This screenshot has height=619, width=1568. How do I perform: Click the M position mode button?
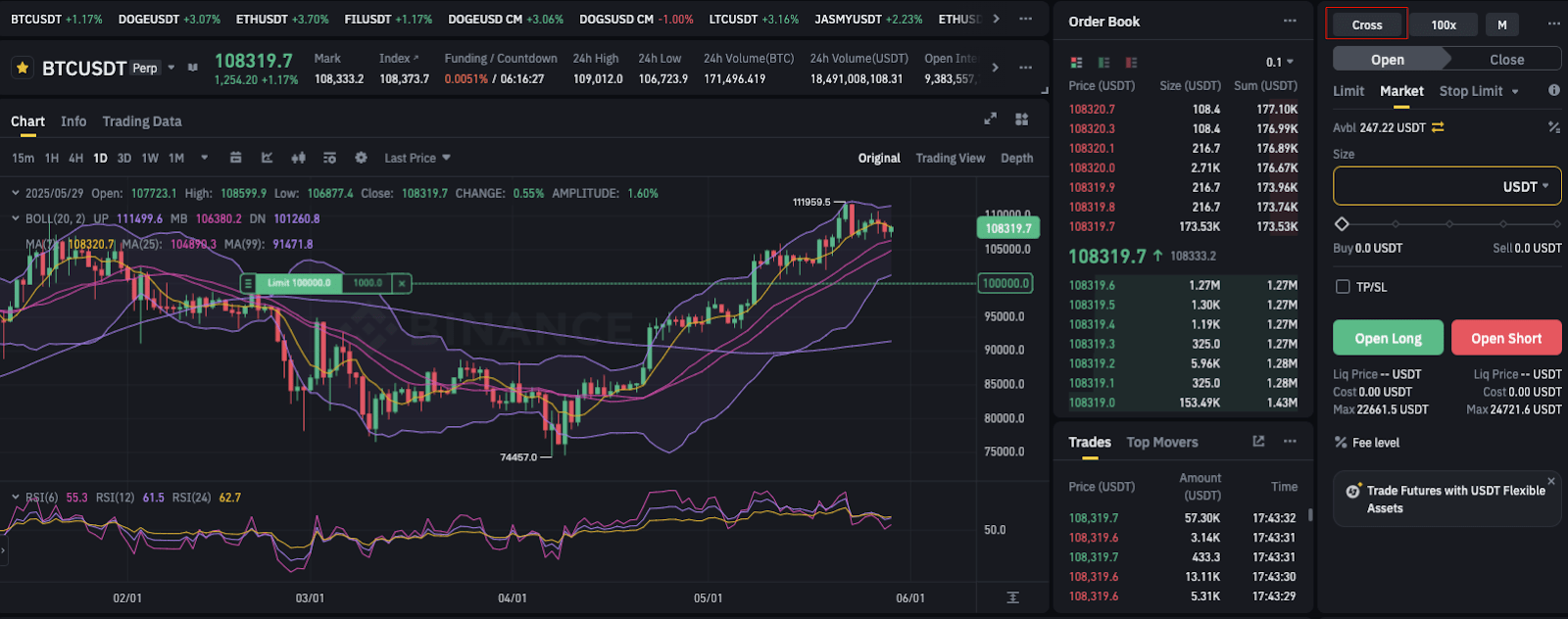(1501, 24)
